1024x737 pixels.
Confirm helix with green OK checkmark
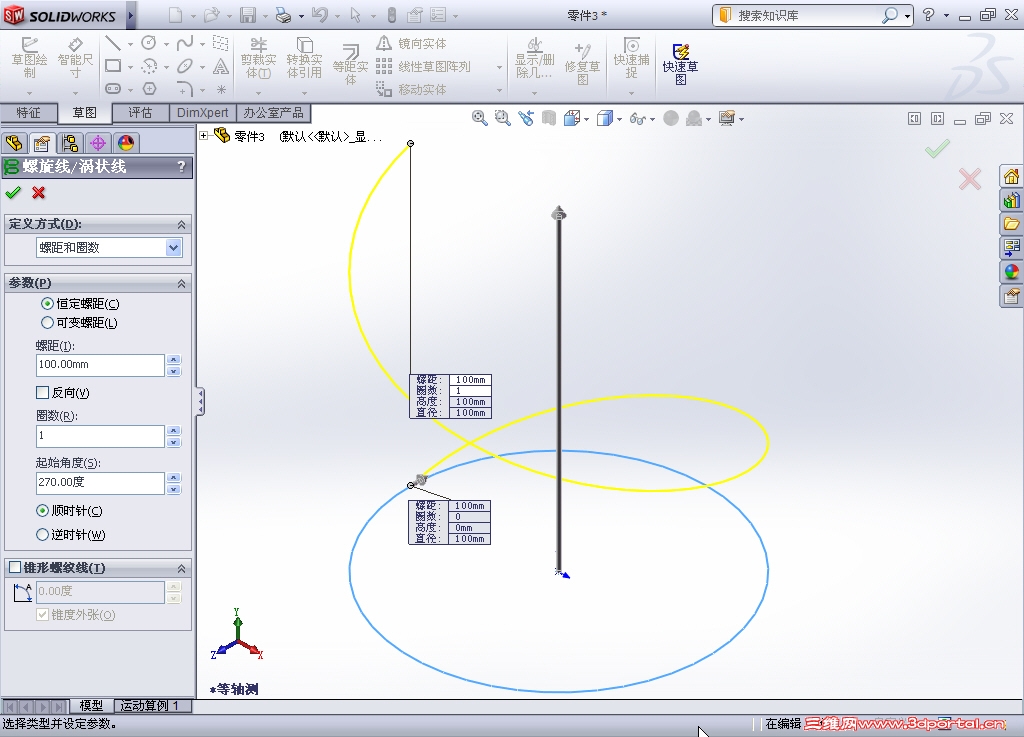tap(13, 193)
